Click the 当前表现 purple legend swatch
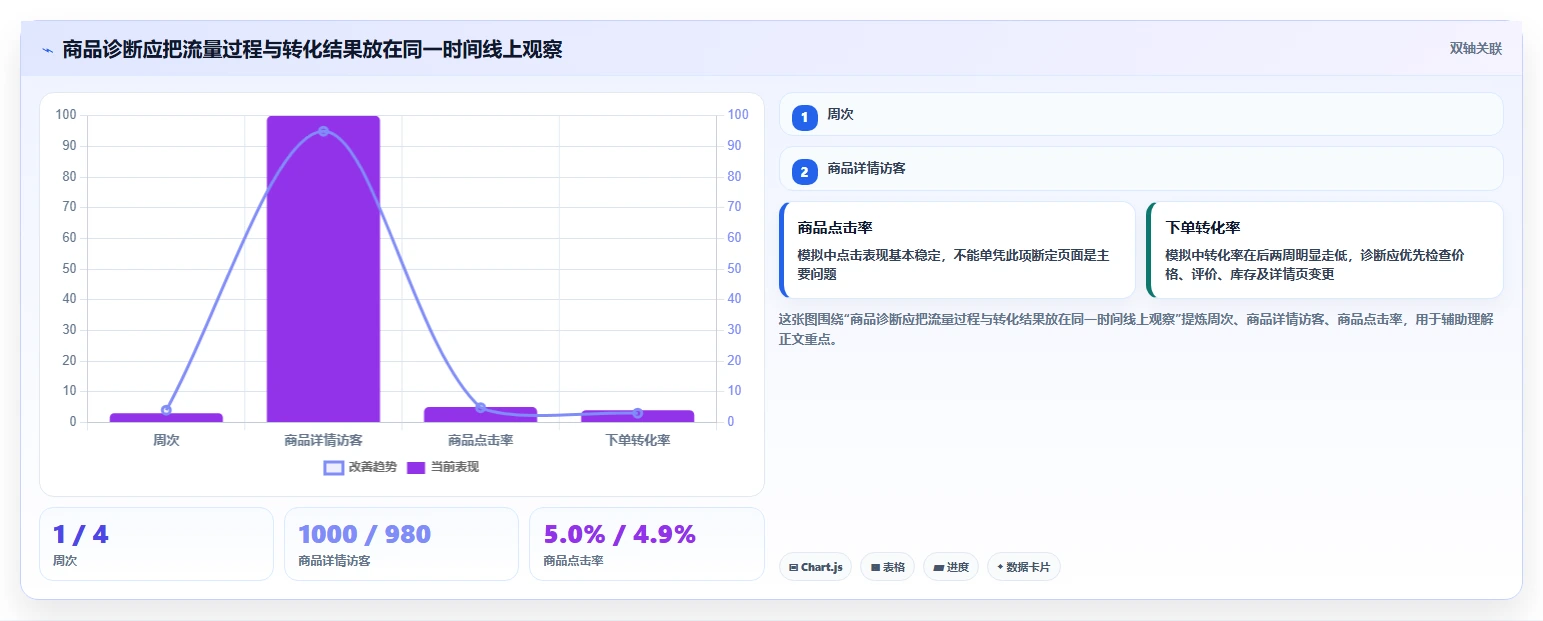 click(x=416, y=468)
